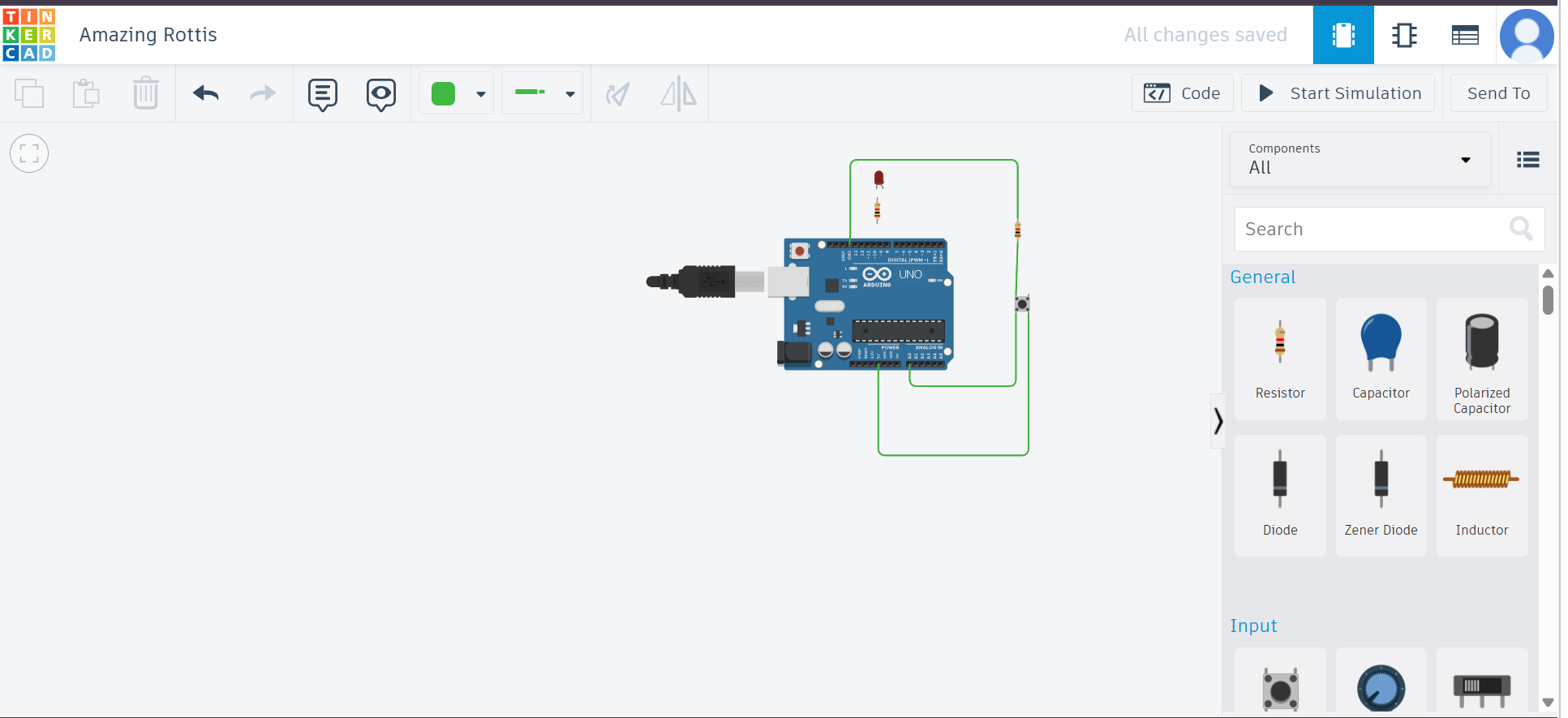This screenshot has height=718, width=1568.
Task: Click the General category heading
Action: tap(1262, 277)
